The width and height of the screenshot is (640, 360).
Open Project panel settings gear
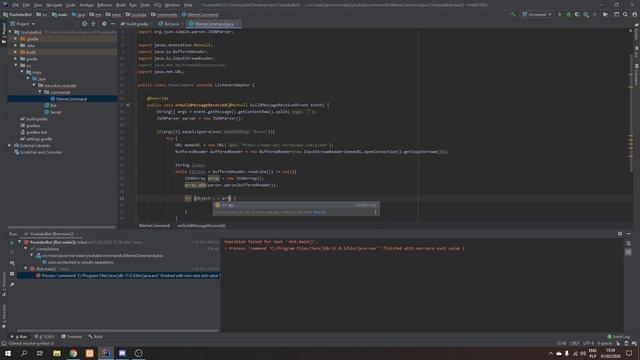coord(104,24)
